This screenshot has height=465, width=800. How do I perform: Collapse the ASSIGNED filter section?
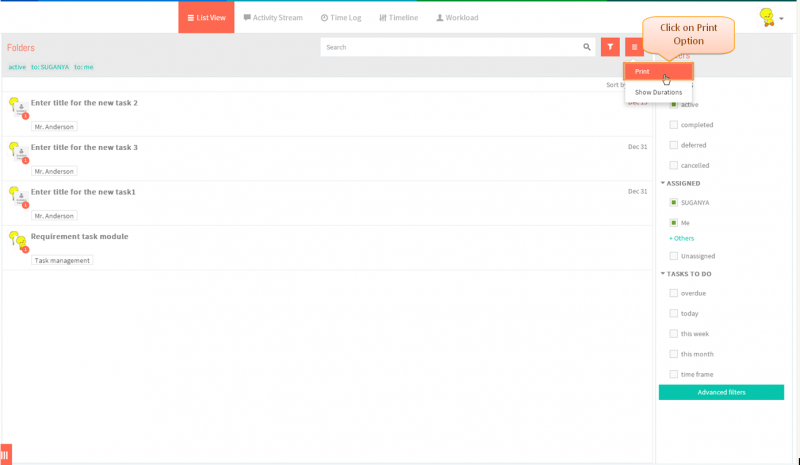[x=681, y=183]
